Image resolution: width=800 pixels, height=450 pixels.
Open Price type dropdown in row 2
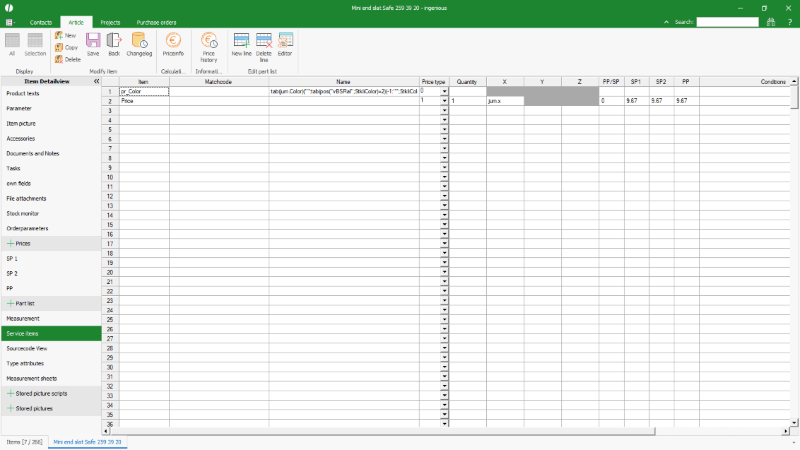tap(444, 101)
